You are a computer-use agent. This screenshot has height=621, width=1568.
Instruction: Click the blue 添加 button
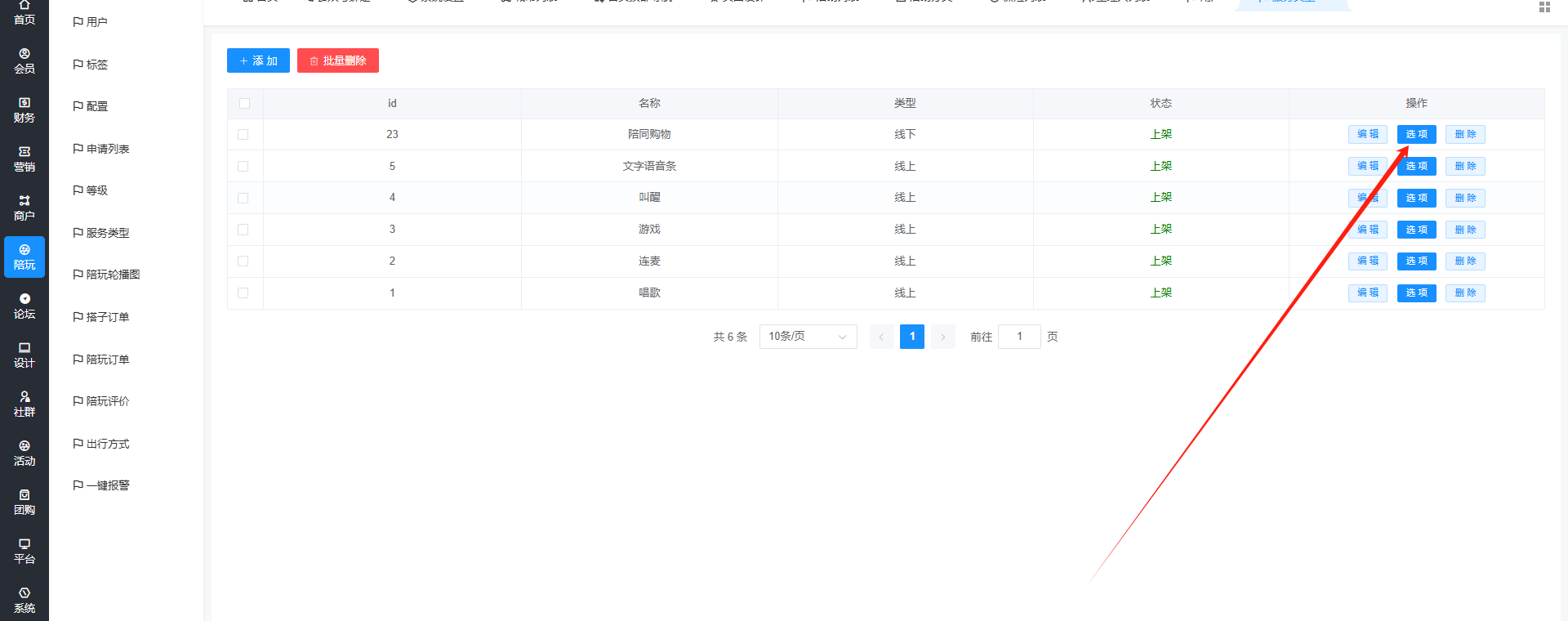[258, 60]
